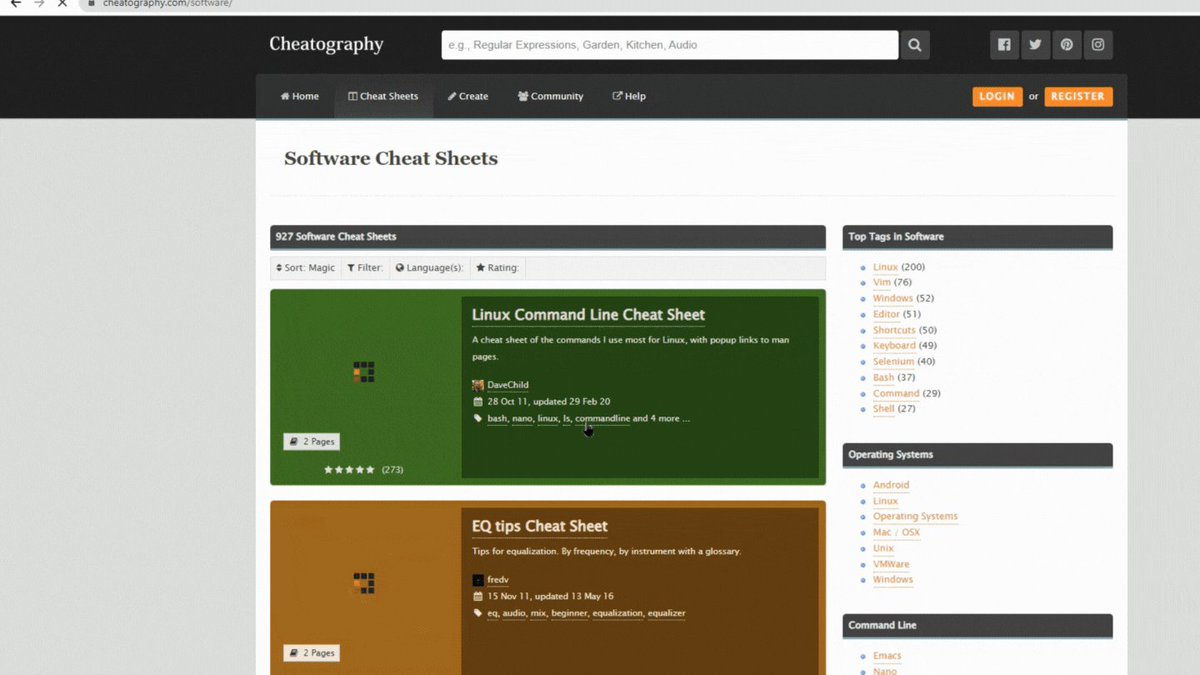
Task: Select Command in Top Tags
Action: [896, 394]
